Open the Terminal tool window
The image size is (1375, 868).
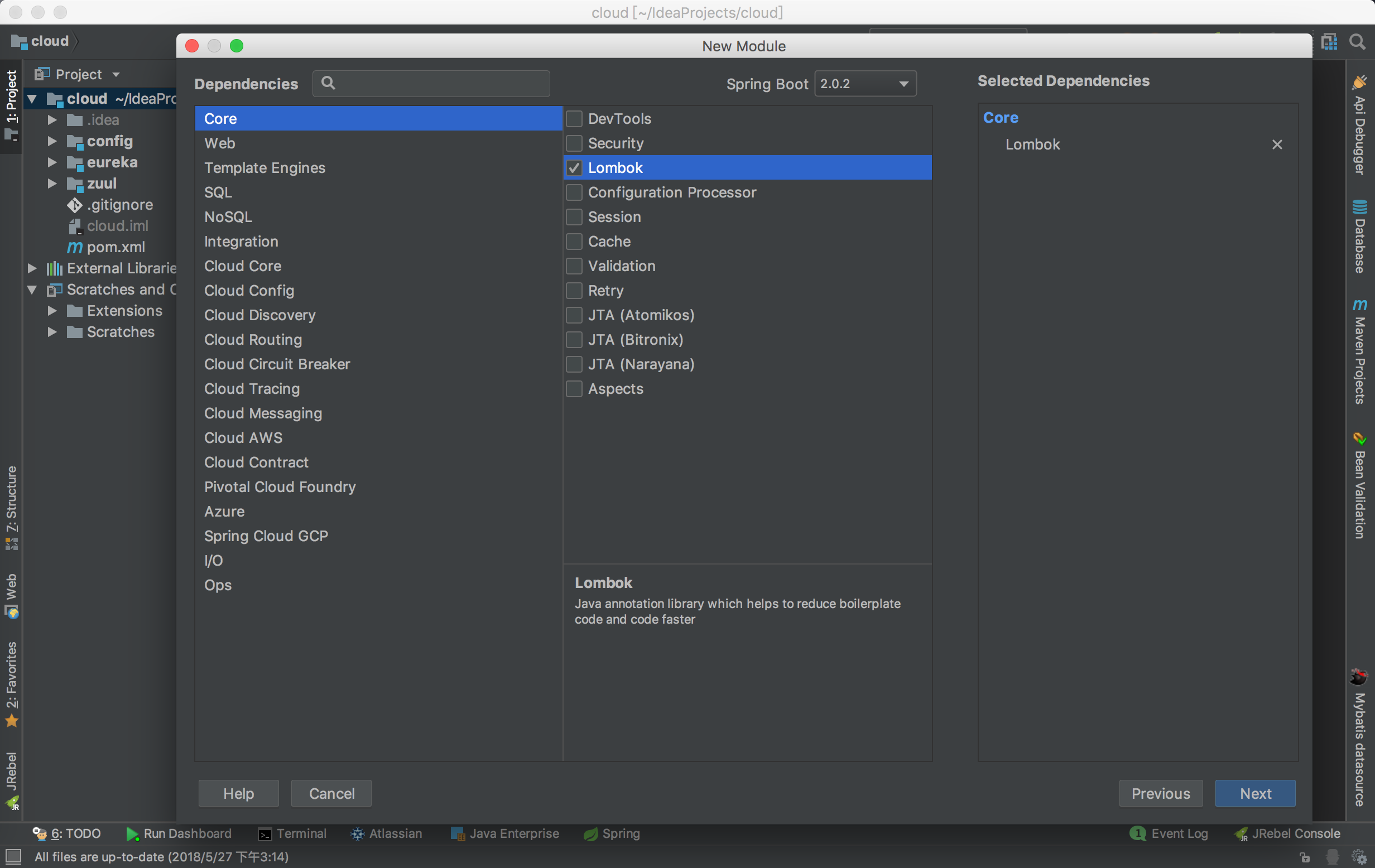(292, 833)
